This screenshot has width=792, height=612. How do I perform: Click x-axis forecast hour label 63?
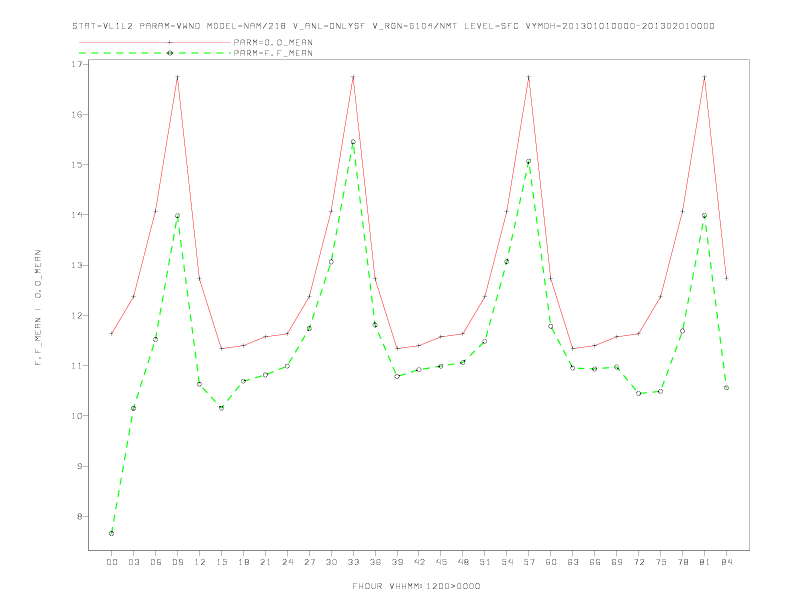[x=573, y=562]
